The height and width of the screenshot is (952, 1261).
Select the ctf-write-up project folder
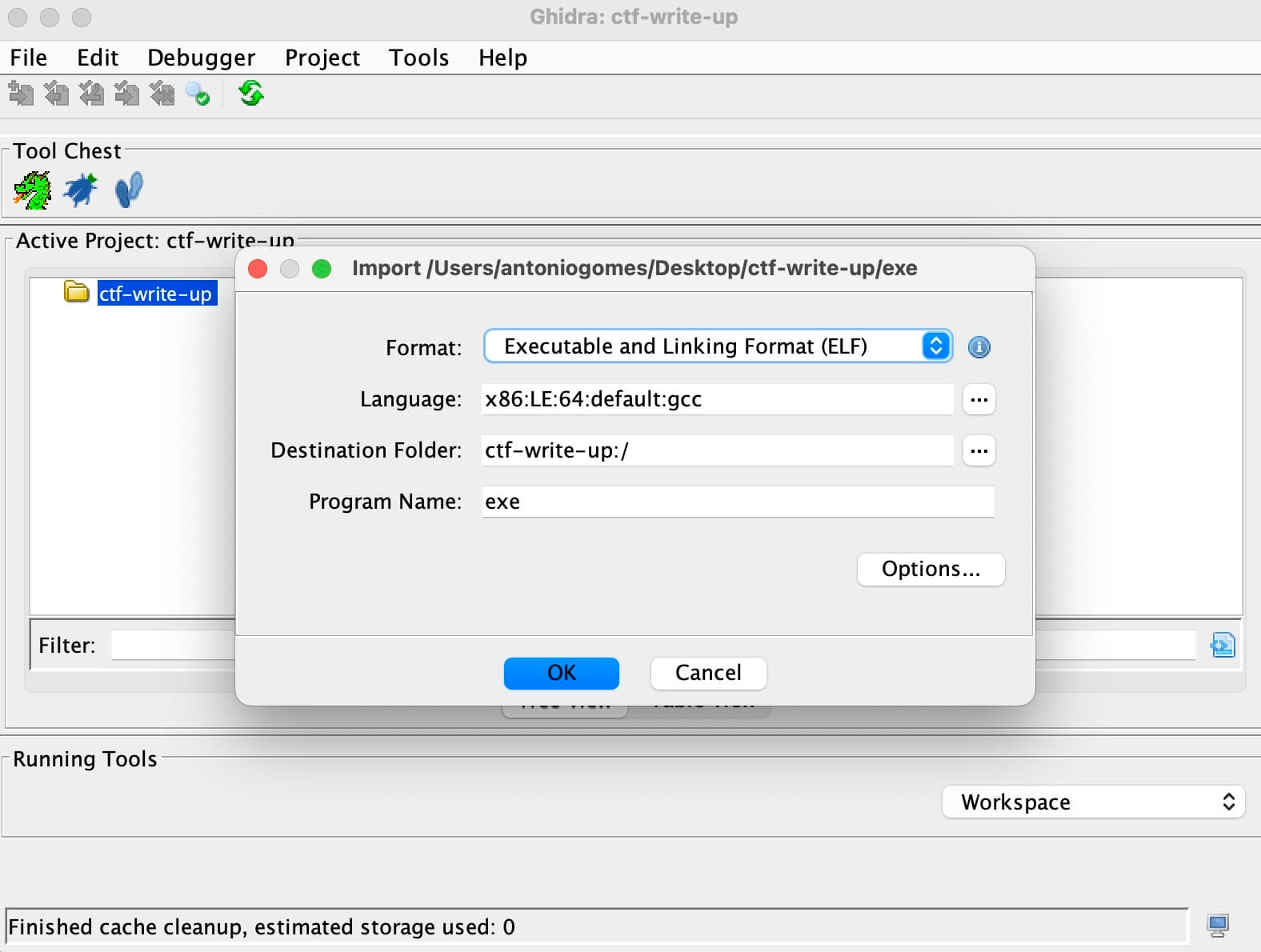pos(156,294)
